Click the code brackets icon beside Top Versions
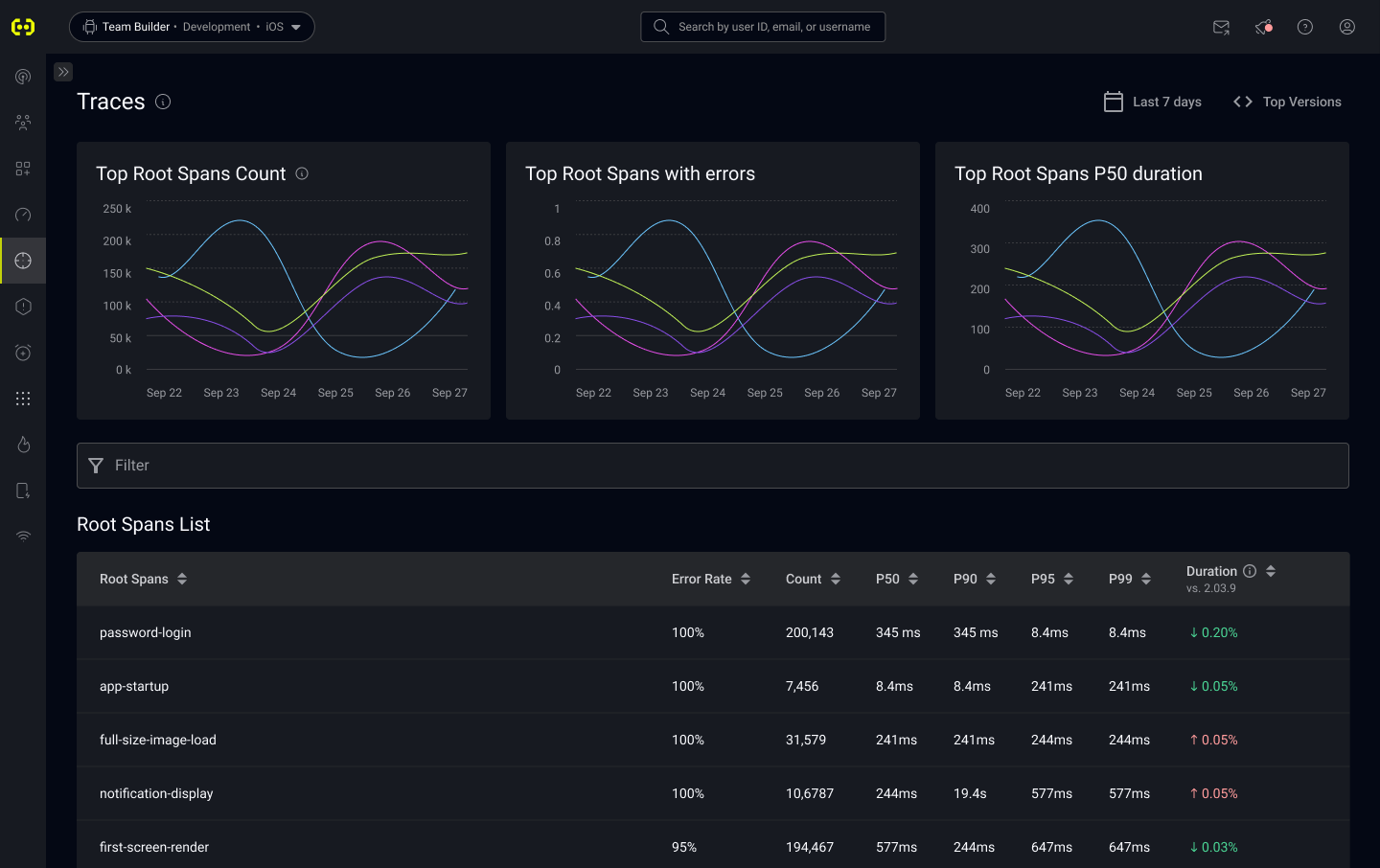 (1243, 102)
